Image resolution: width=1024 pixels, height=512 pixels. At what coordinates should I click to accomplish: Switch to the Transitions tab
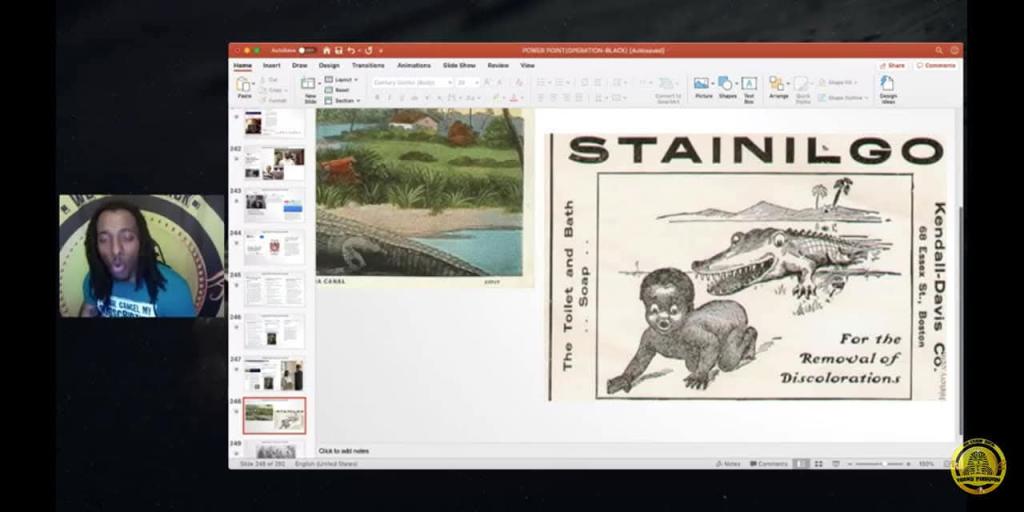point(366,65)
